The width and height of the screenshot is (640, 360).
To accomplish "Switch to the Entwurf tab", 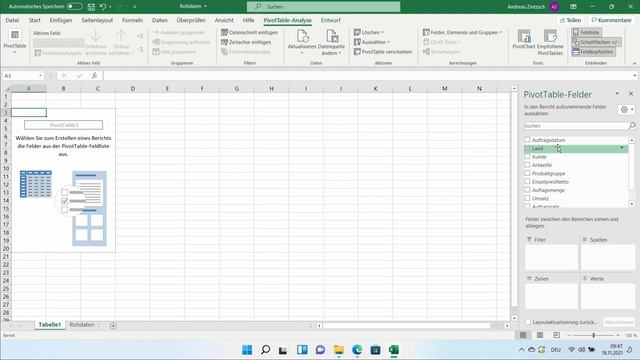I will click(330, 20).
